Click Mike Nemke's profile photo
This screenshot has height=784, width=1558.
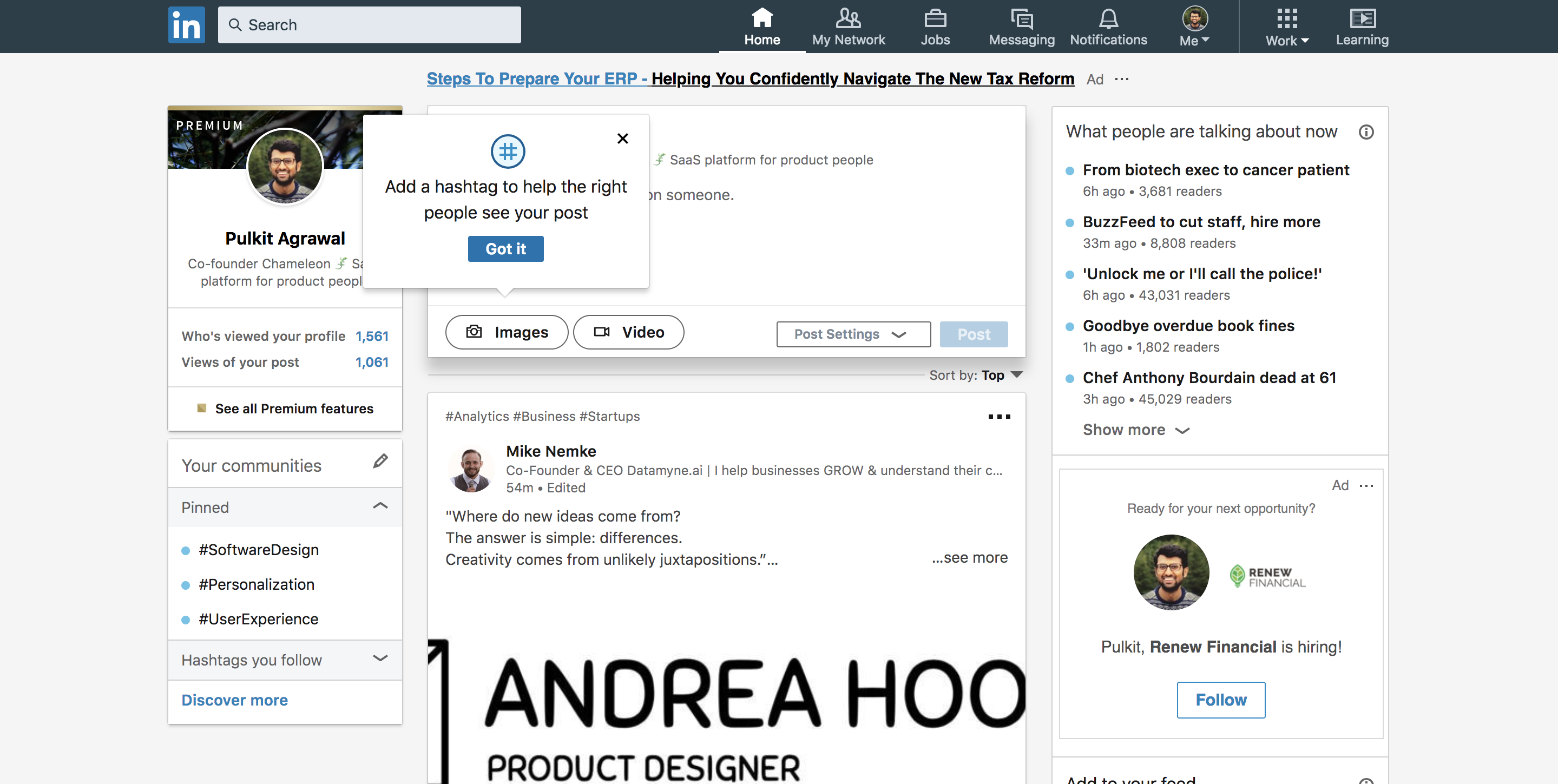(471, 470)
